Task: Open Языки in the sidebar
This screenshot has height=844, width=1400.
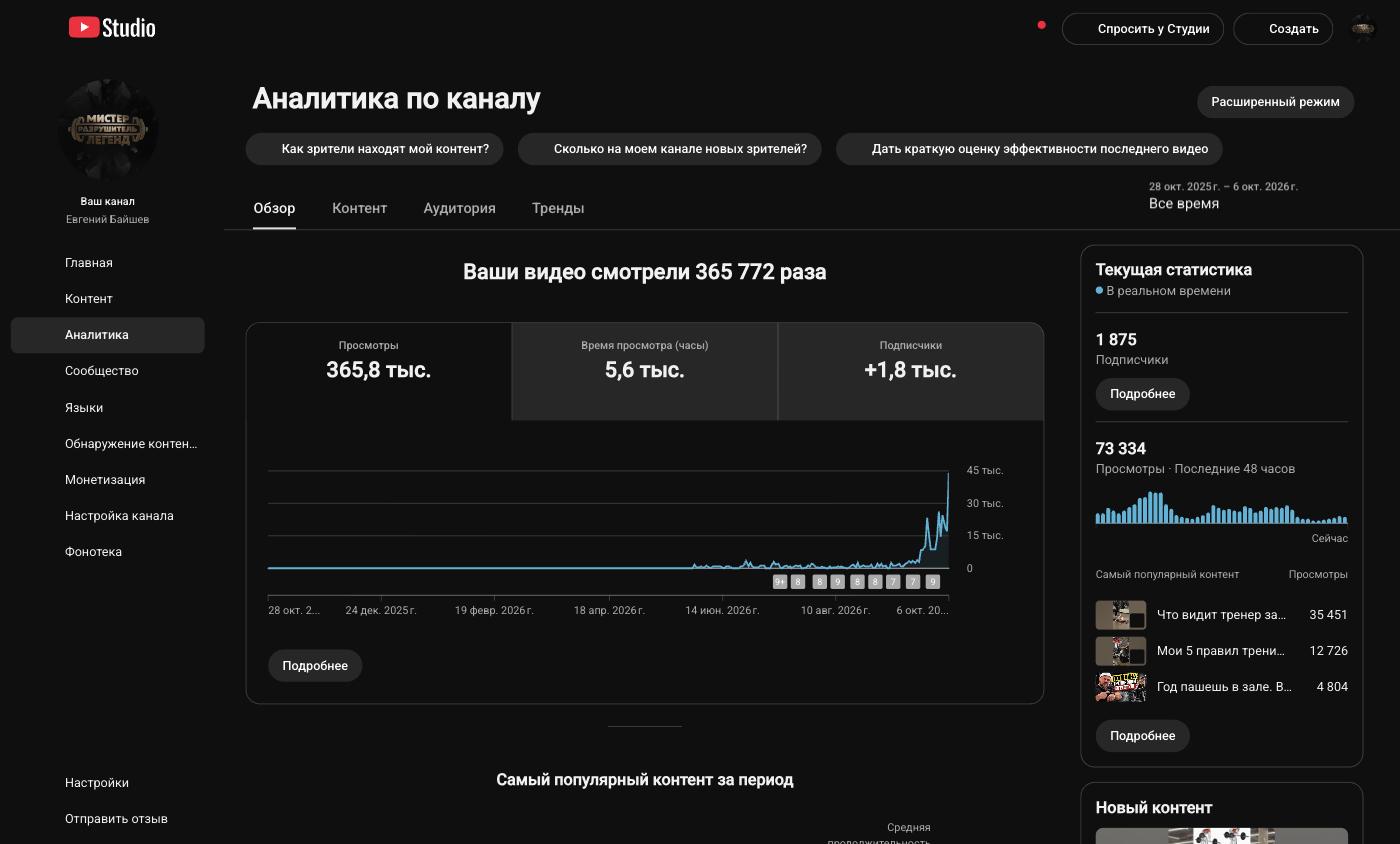Action: (x=107, y=408)
